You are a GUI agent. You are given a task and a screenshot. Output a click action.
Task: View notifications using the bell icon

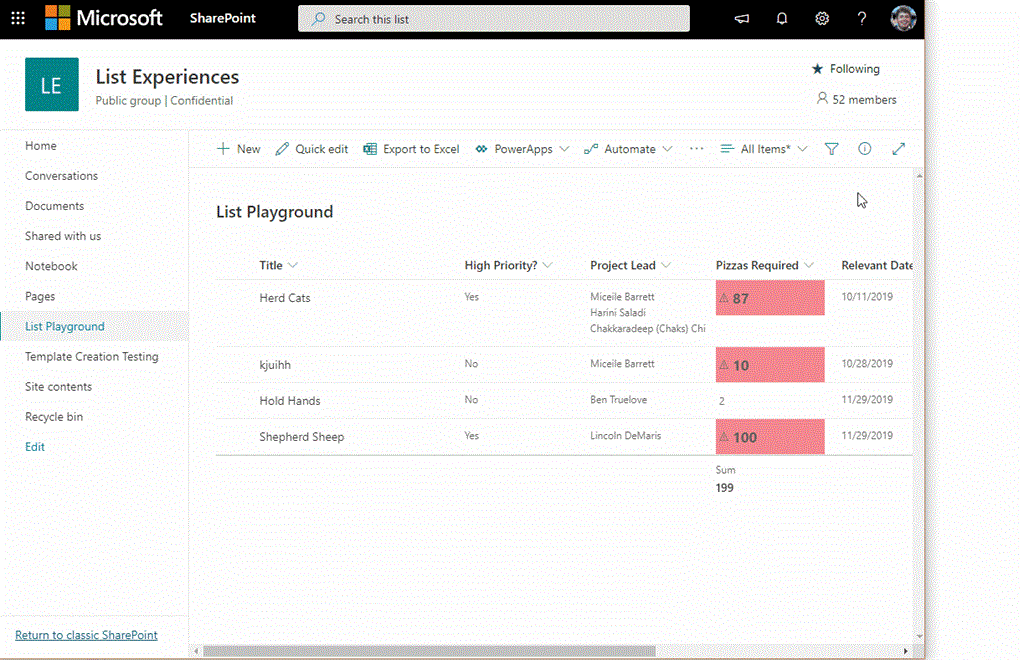(x=781, y=18)
